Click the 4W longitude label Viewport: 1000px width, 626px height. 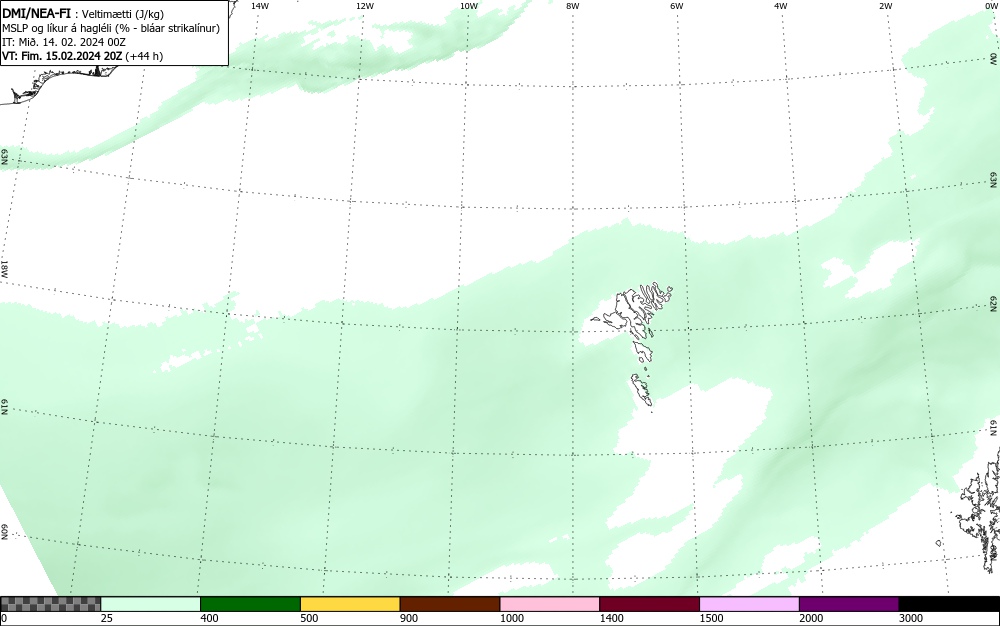click(x=781, y=6)
